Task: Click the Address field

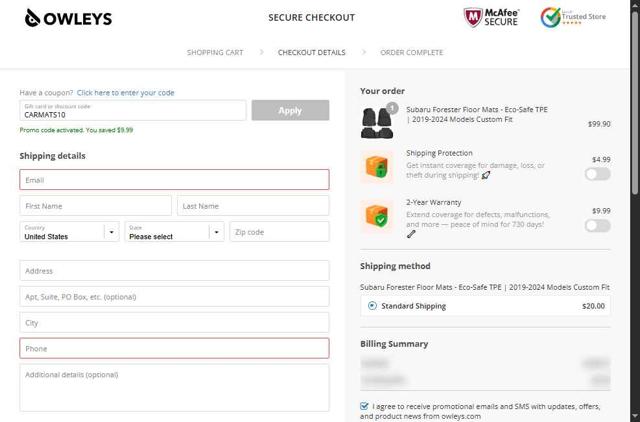Action: pyautogui.click(x=174, y=271)
